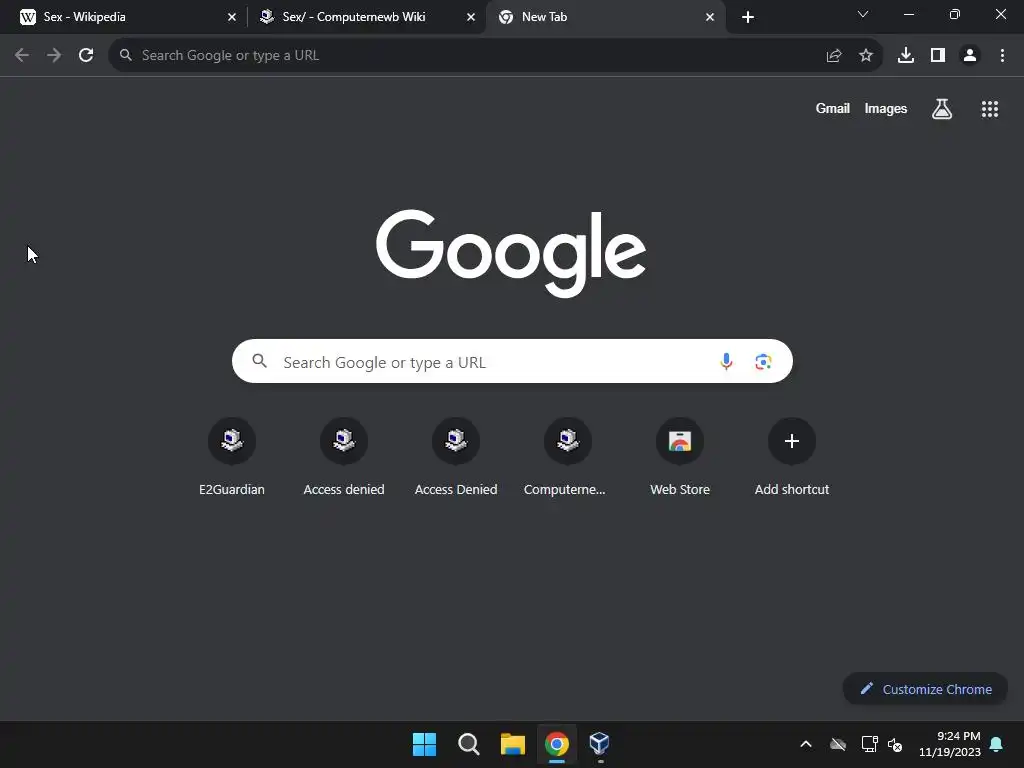
Task: Click the Google logo
Action: [x=511, y=253]
